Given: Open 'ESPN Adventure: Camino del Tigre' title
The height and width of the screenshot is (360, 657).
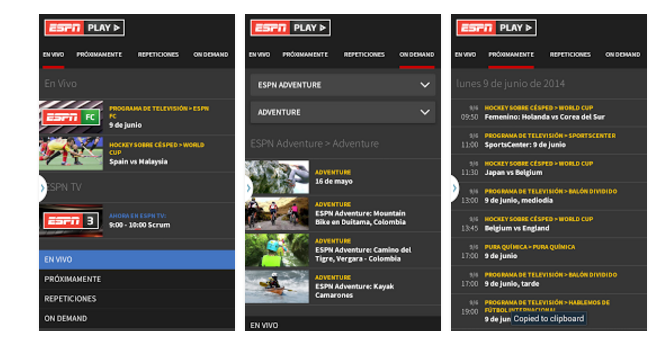Looking at the screenshot, I should click(363, 254).
